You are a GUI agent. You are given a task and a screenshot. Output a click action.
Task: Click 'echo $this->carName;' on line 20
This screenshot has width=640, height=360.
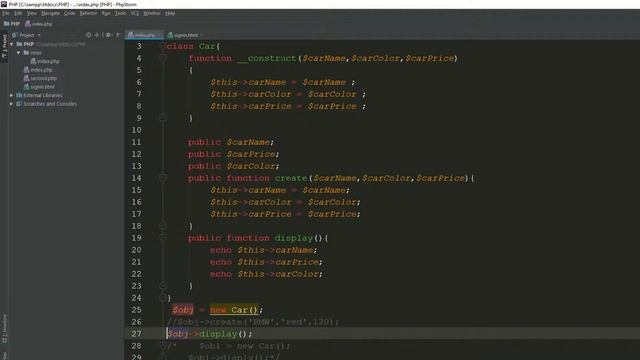point(263,250)
